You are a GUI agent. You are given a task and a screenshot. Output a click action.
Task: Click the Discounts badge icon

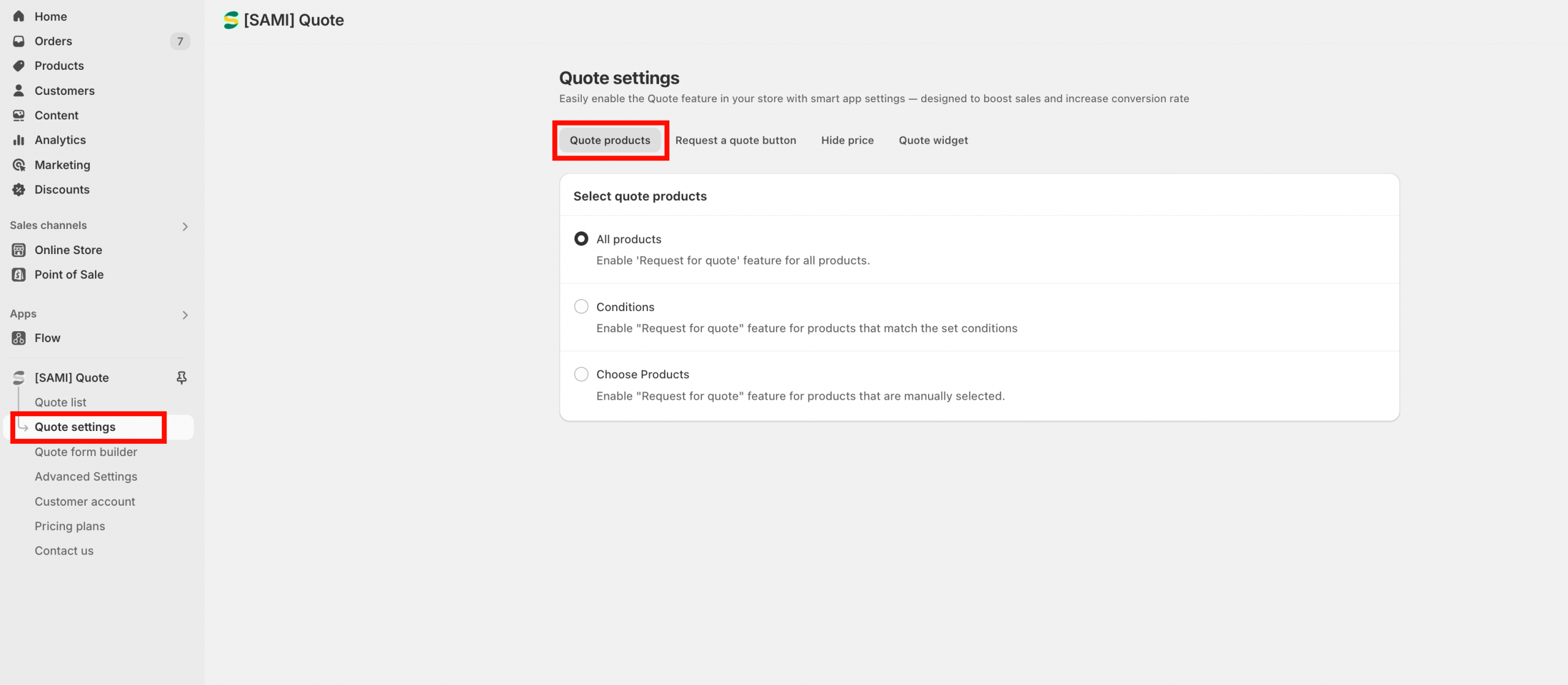pos(18,190)
